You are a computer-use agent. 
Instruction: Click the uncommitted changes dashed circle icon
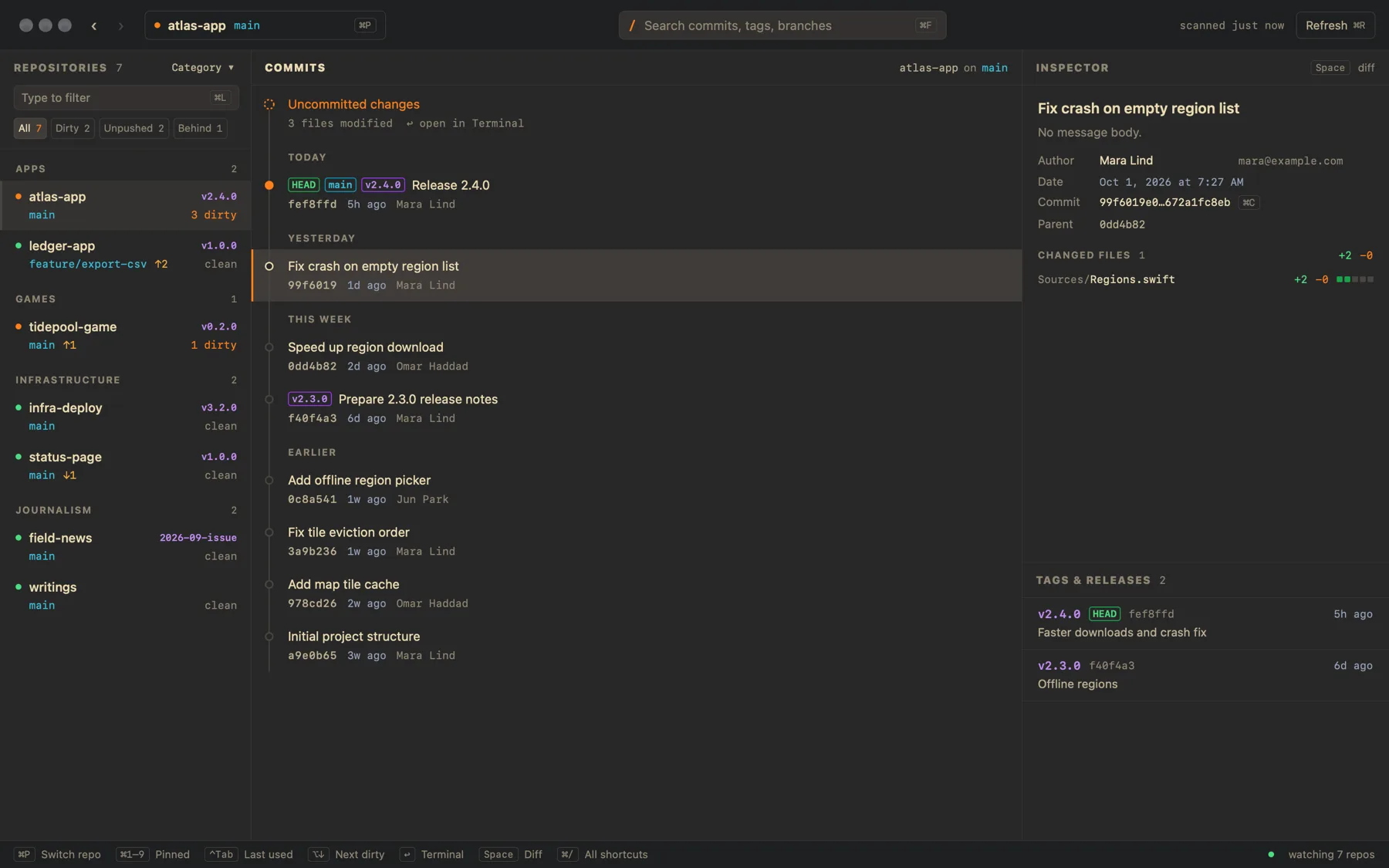coord(269,104)
